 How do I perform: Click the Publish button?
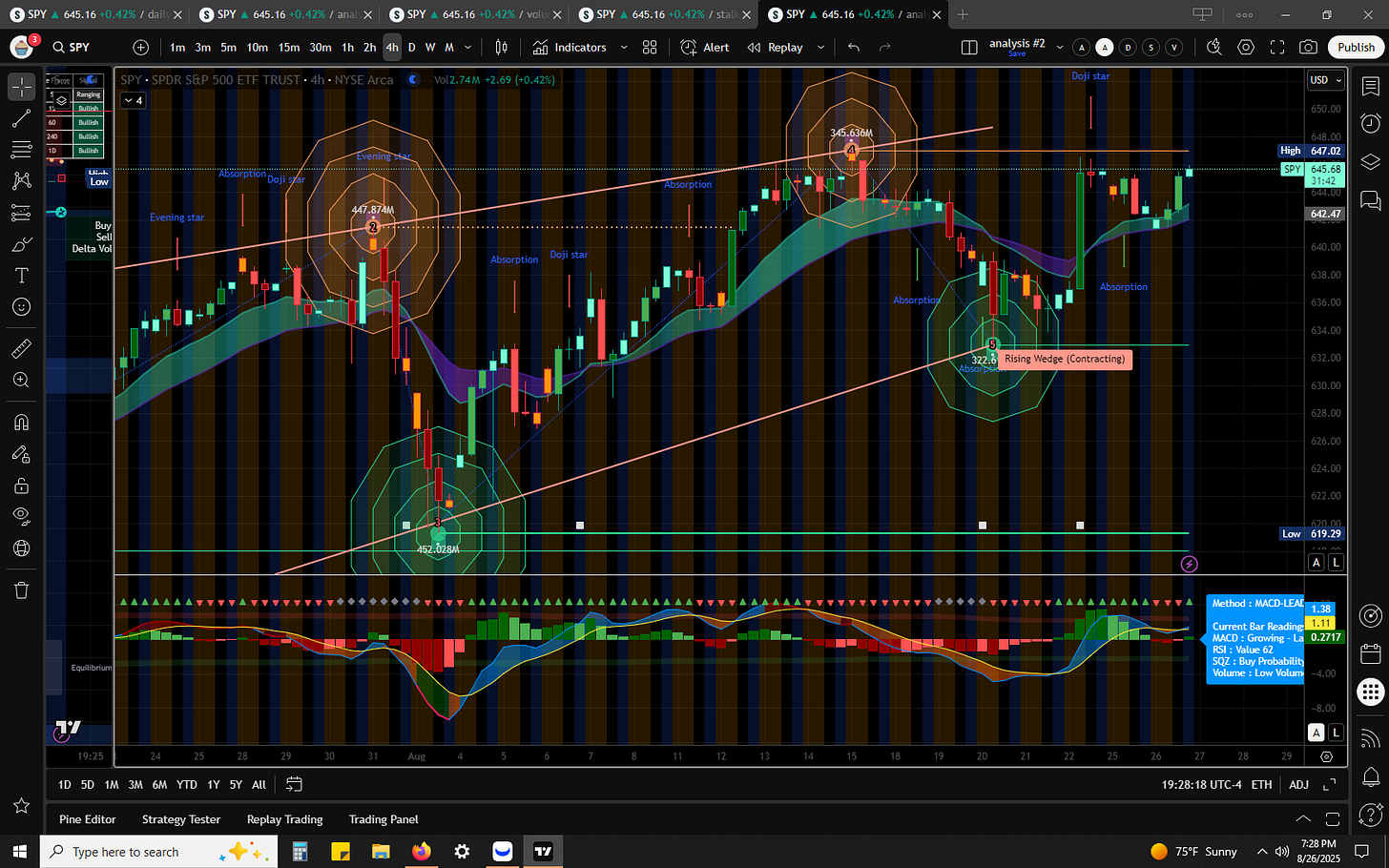tap(1356, 48)
